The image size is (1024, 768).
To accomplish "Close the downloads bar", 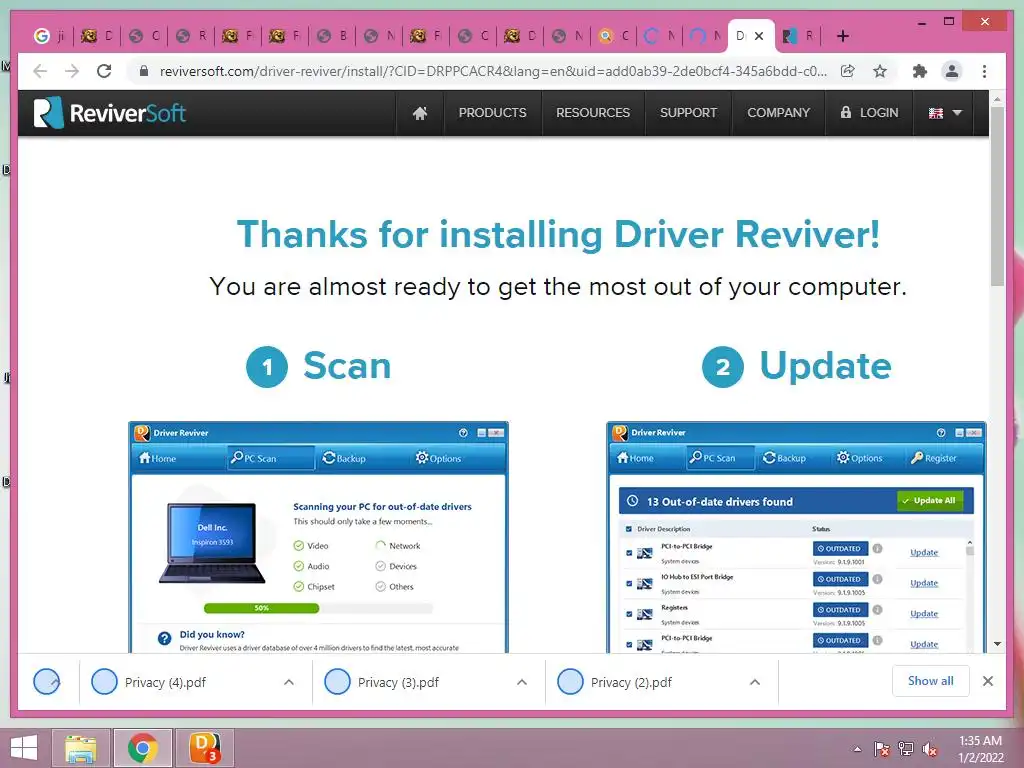I will (x=988, y=681).
